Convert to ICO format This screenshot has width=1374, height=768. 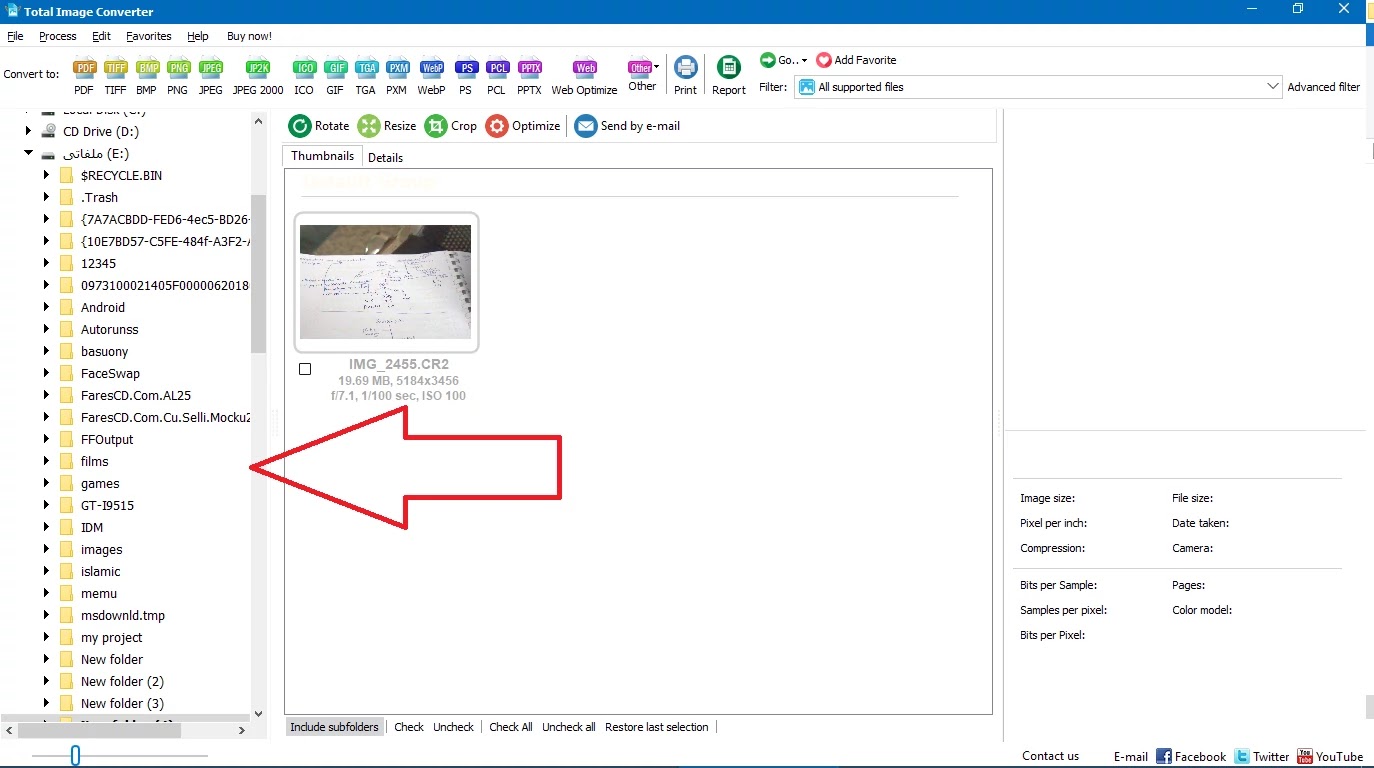pos(304,77)
